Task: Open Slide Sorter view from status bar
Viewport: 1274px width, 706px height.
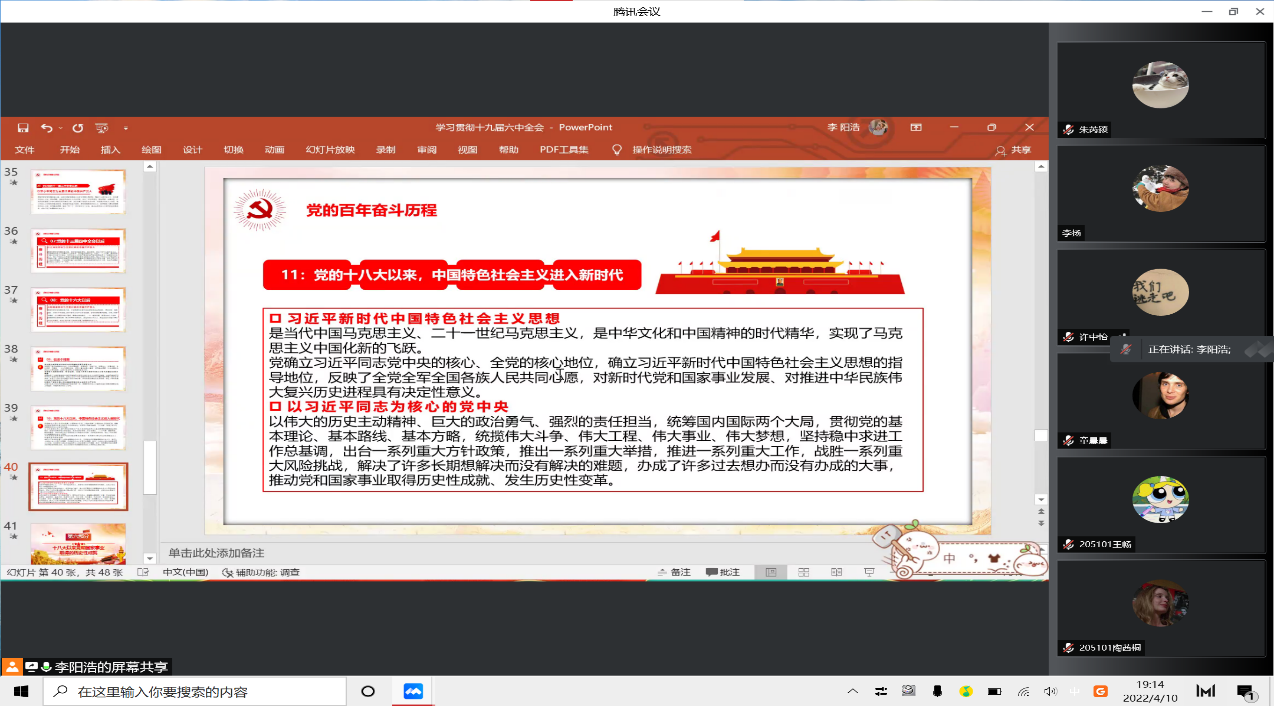Action: [x=803, y=572]
